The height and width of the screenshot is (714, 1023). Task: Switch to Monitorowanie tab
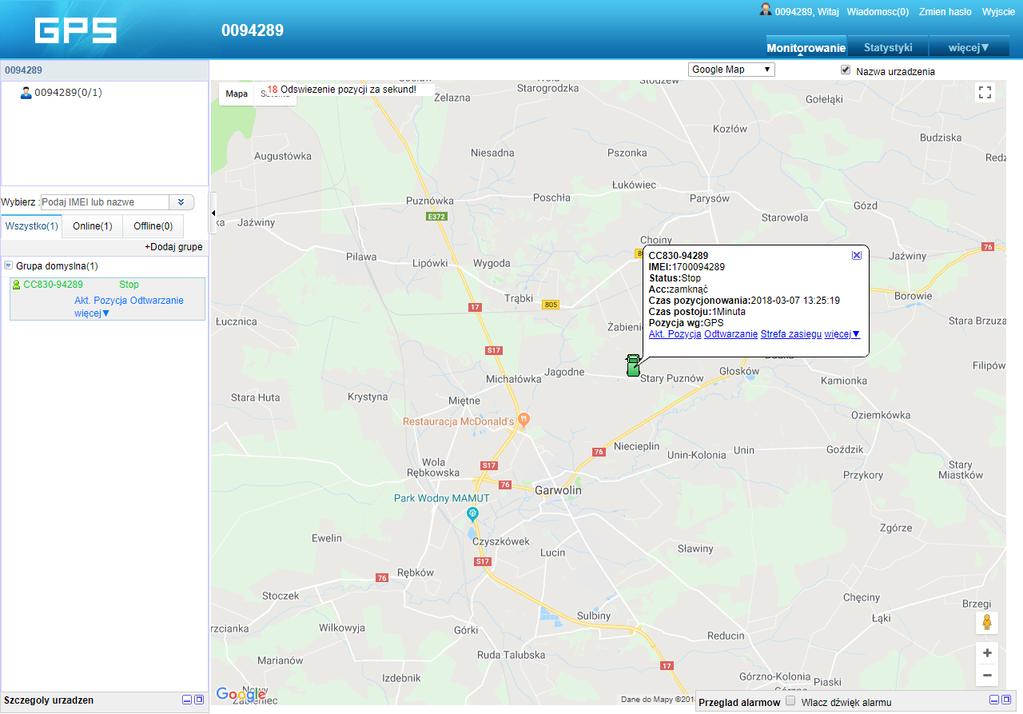tap(806, 48)
